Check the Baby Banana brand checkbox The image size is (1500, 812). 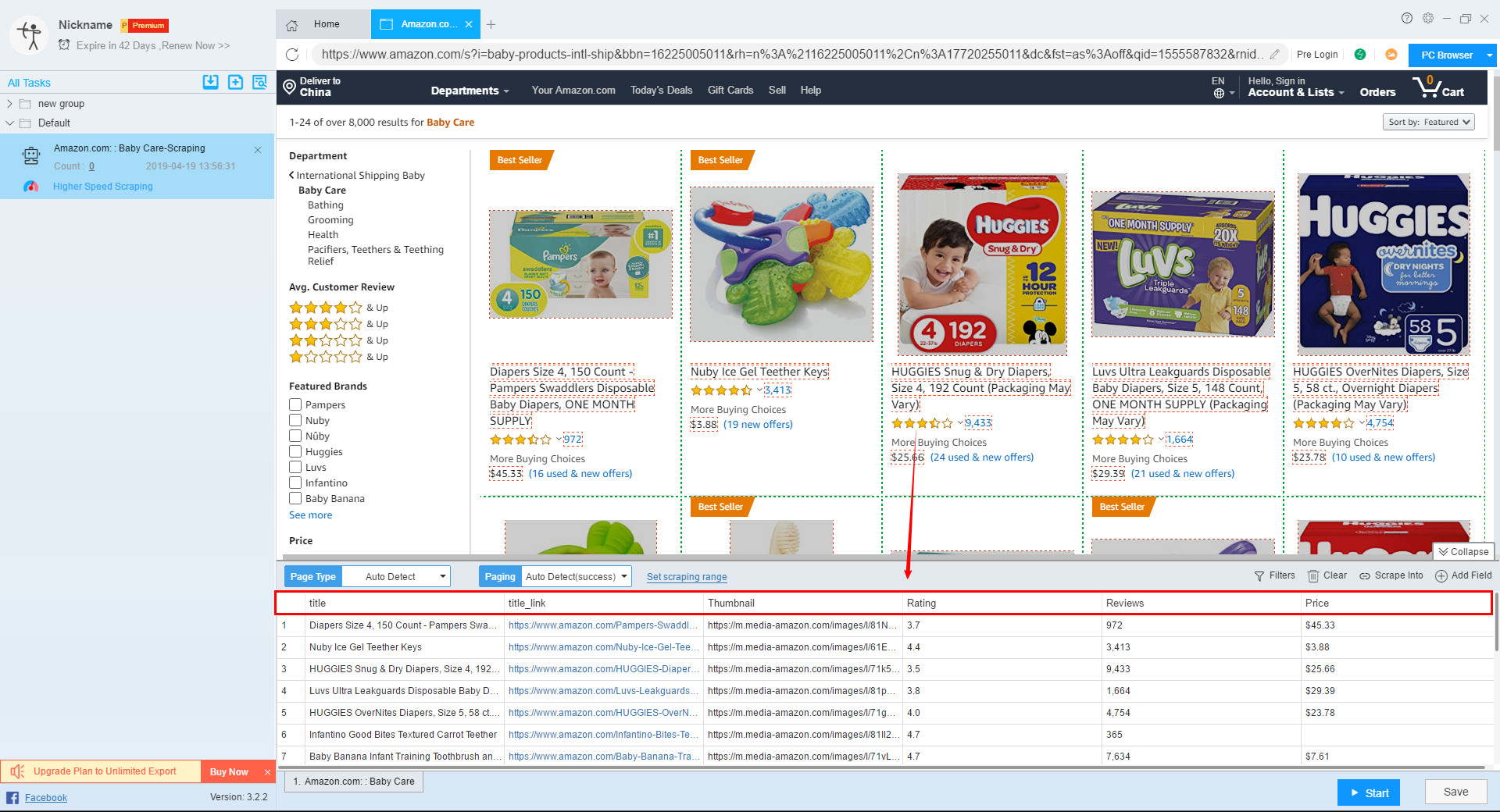point(295,498)
